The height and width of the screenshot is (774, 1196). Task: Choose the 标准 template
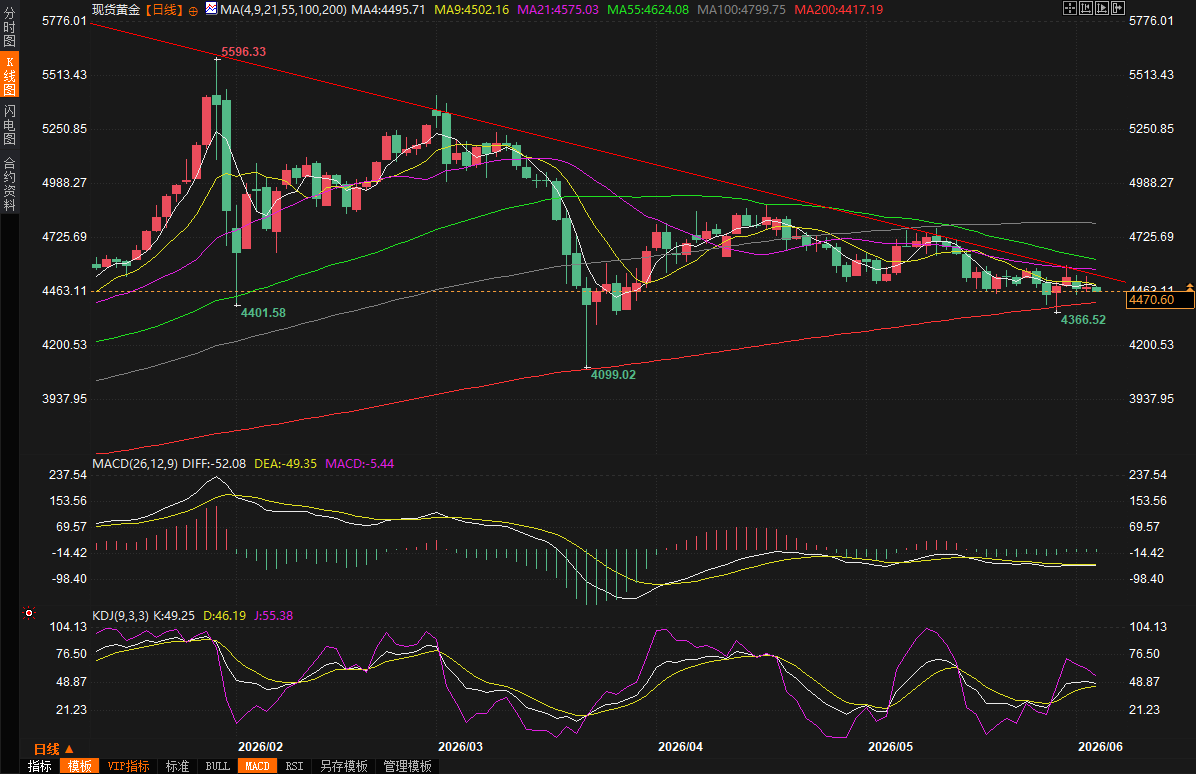(x=178, y=766)
